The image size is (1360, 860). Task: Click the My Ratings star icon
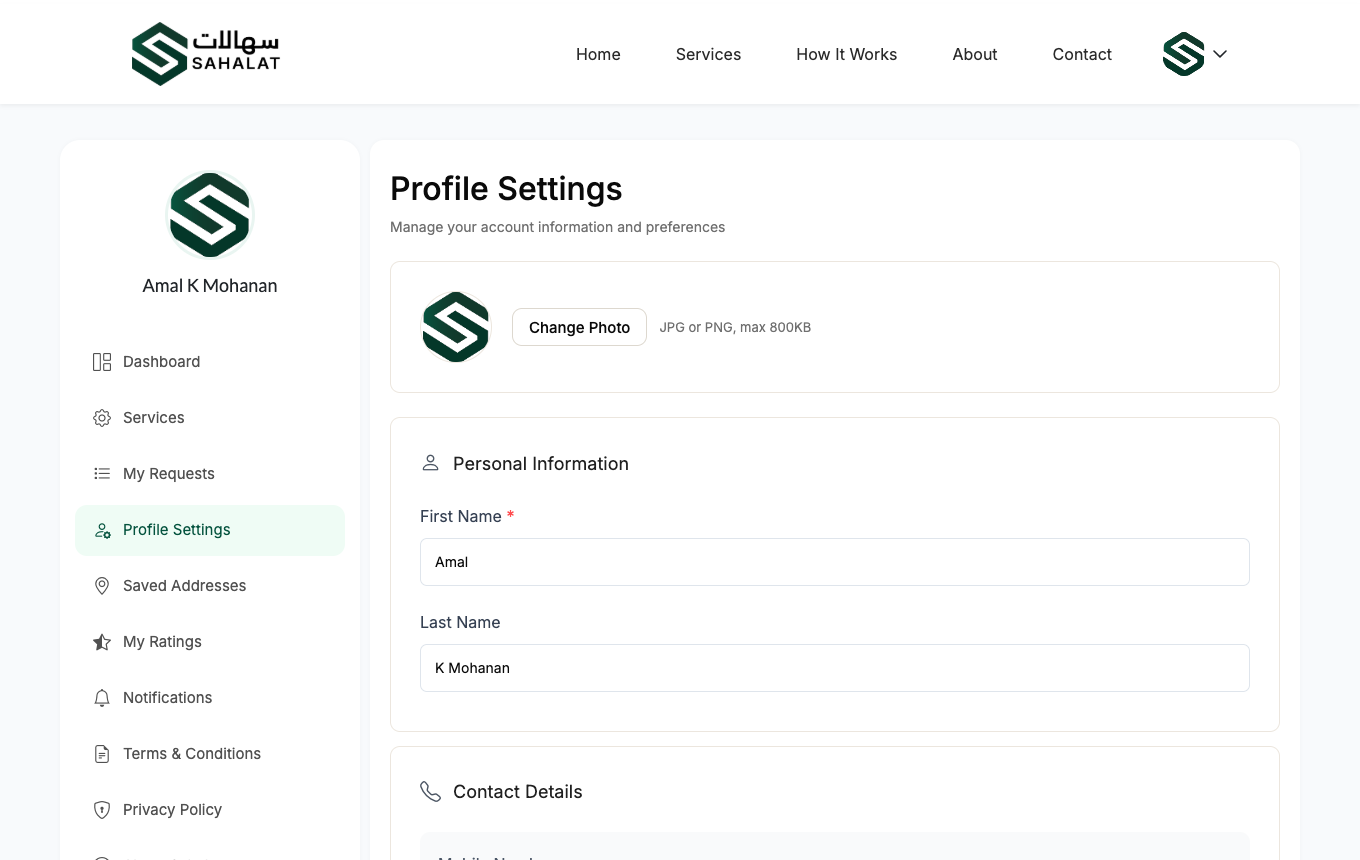[x=102, y=642]
